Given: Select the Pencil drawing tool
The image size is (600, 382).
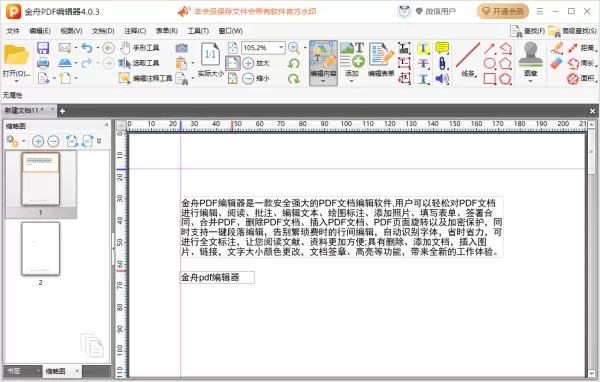Looking at the screenshot, I should (556, 48).
